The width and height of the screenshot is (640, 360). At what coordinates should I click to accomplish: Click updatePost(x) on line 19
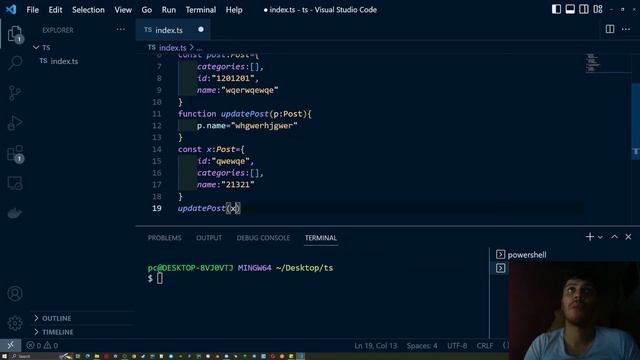pyautogui.click(x=209, y=208)
